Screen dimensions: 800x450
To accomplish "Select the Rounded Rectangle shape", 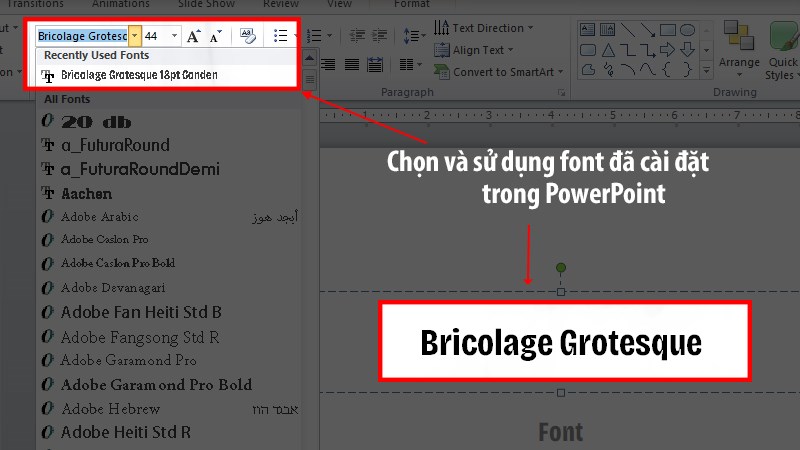I will [588, 50].
